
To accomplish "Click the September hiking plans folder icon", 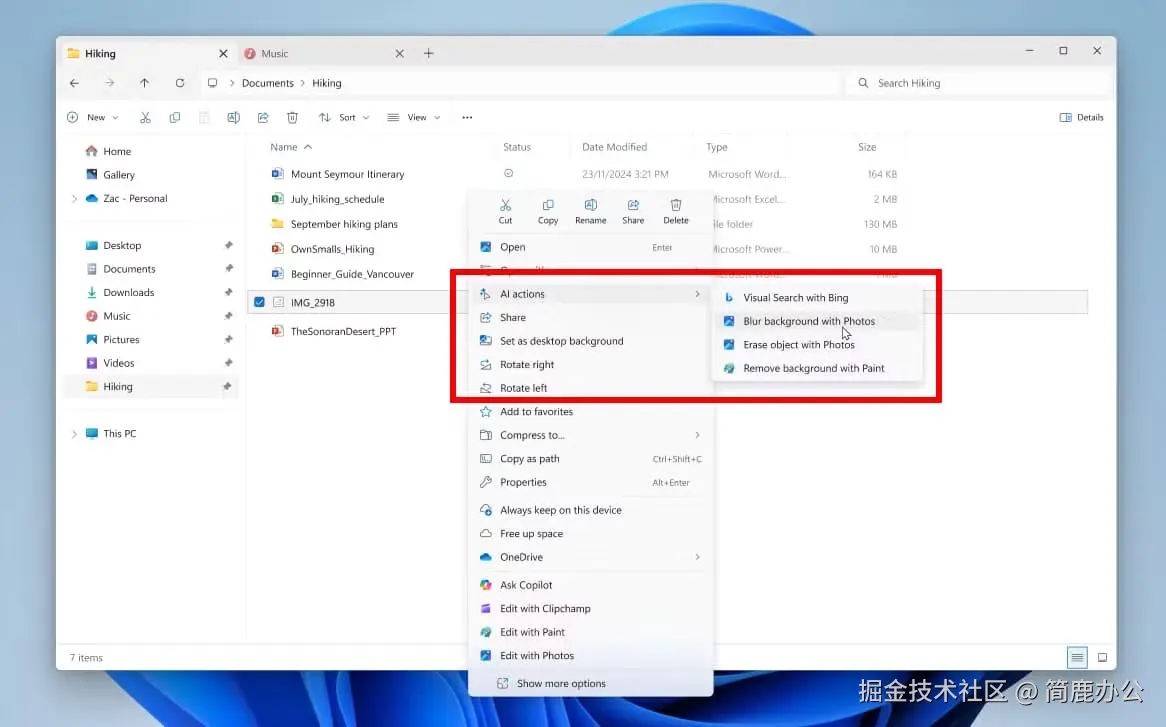I will point(277,224).
